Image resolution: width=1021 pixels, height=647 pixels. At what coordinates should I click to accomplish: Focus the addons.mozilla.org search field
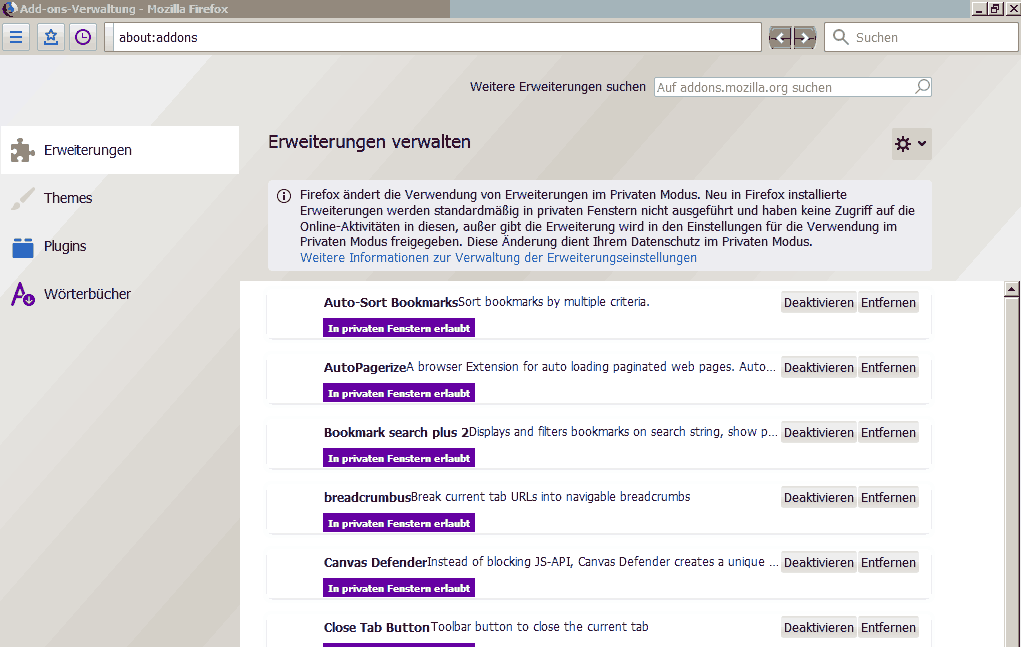click(x=792, y=87)
